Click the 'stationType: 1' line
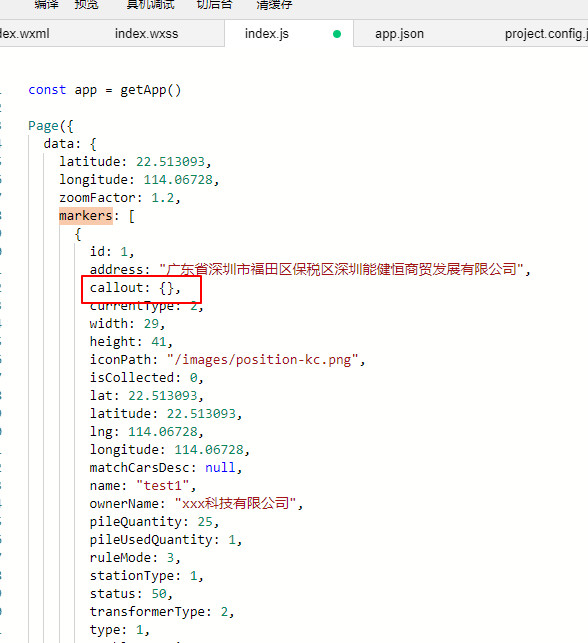588x643 pixels. click(146, 576)
